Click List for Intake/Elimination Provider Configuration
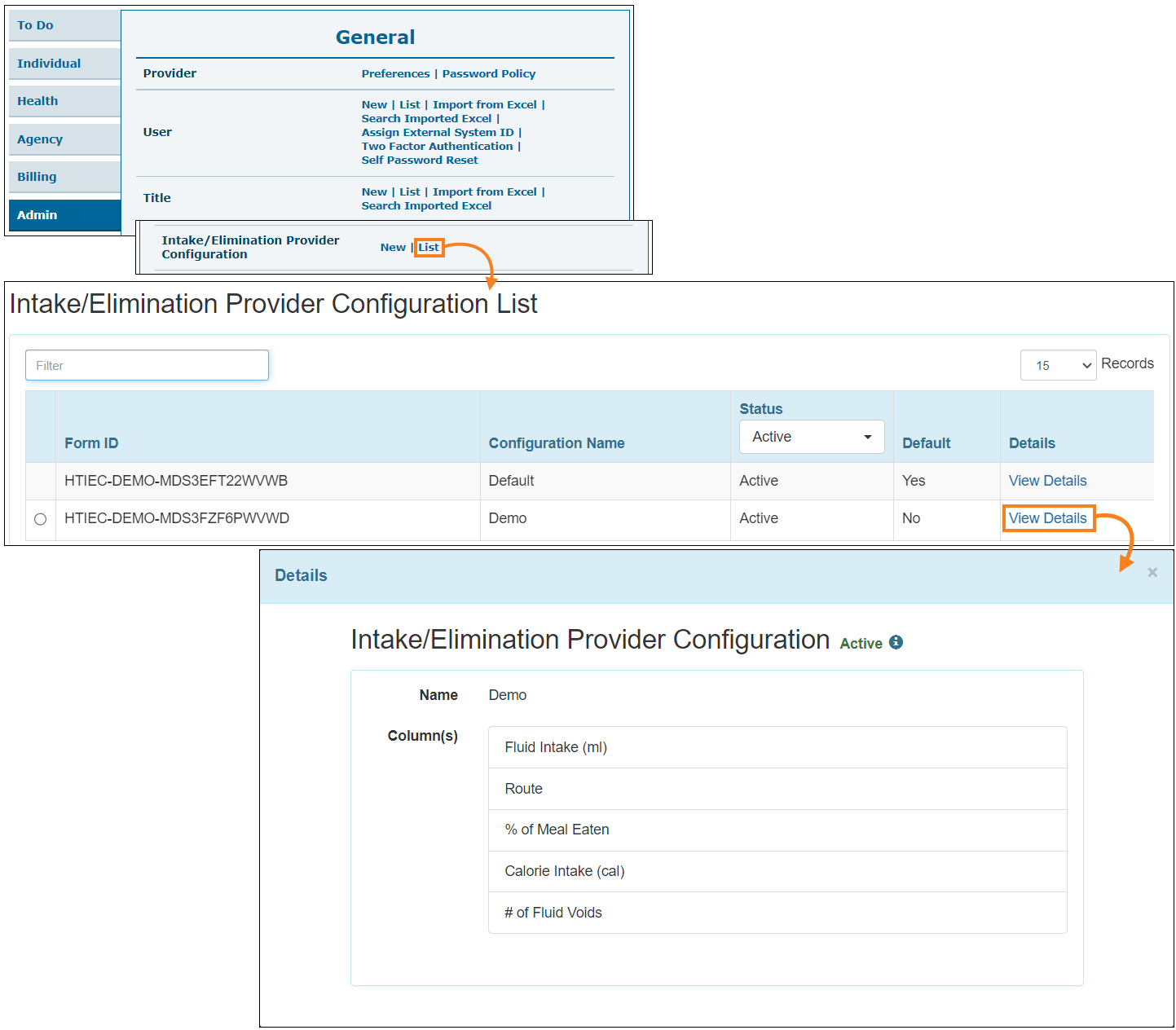Viewport: 1176px width, 1030px height. pos(429,247)
